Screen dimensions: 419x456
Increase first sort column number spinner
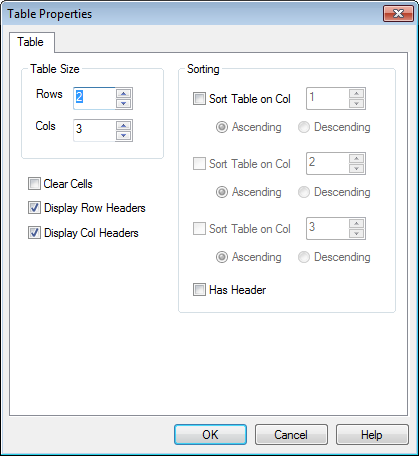(x=356, y=93)
